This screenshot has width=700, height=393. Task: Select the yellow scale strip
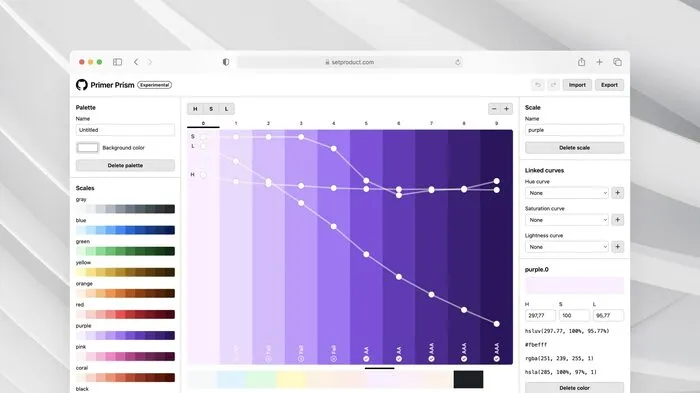pyautogui.click(x=125, y=272)
